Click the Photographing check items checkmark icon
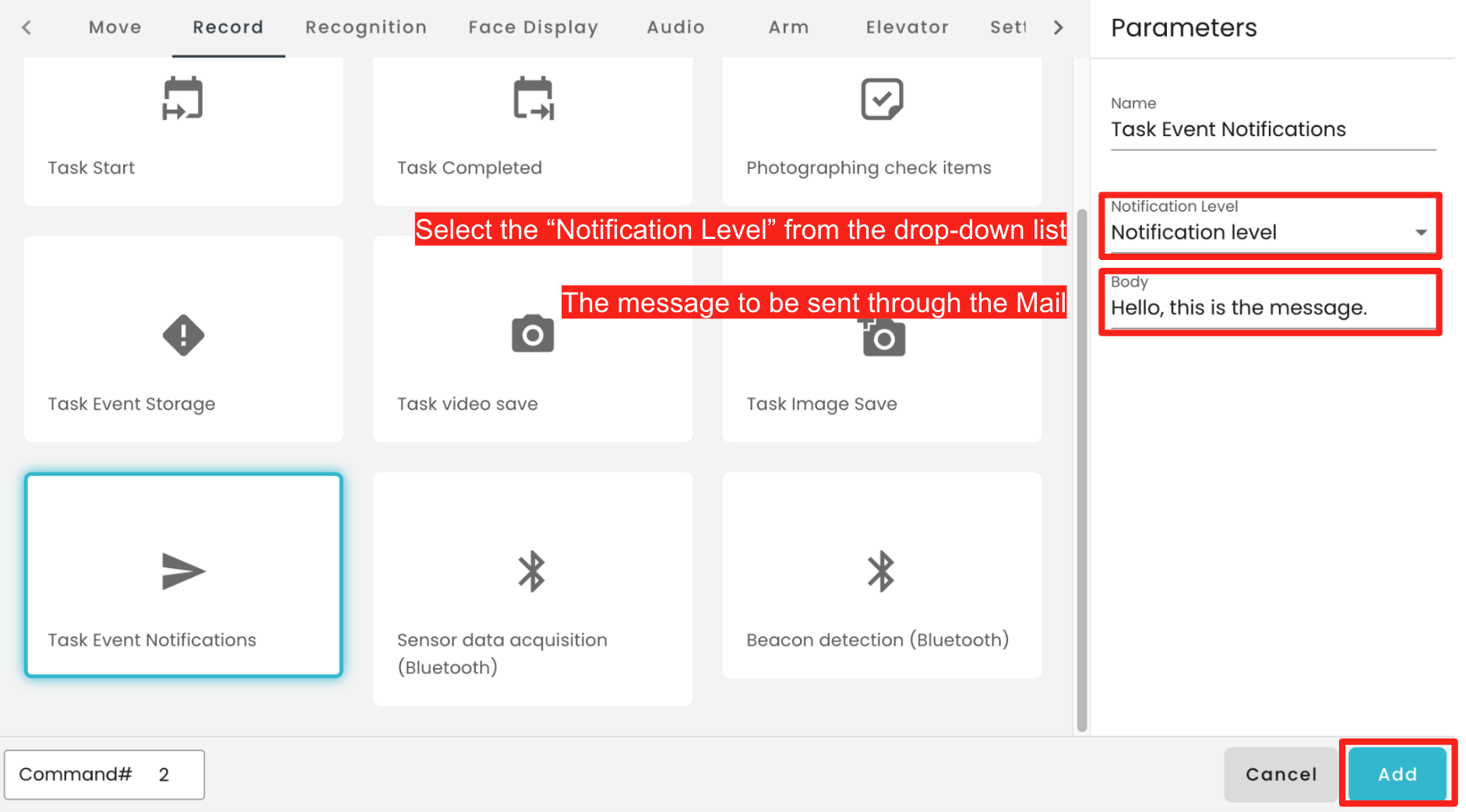Image resolution: width=1466 pixels, height=812 pixels. click(x=882, y=99)
